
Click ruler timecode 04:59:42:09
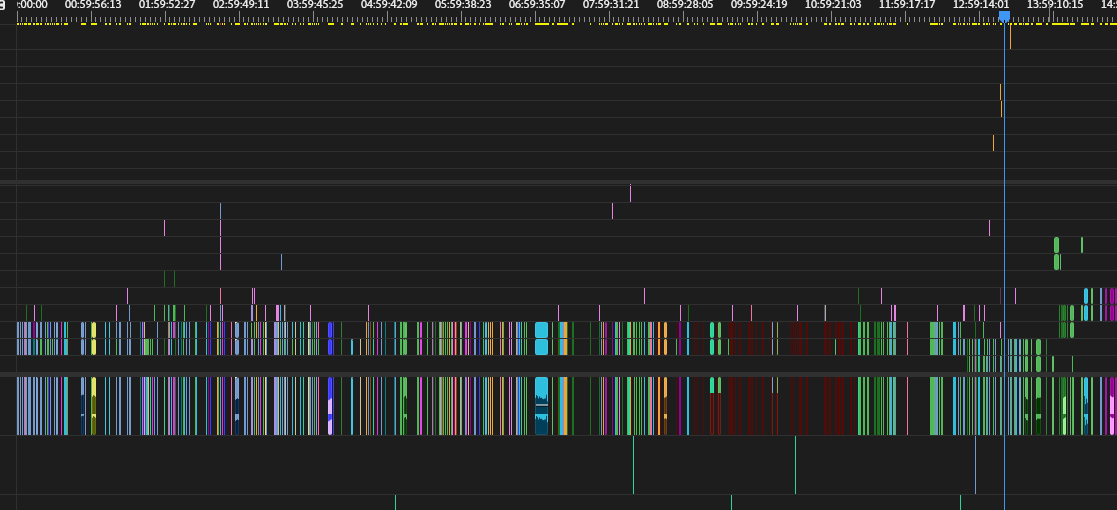(x=389, y=5)
